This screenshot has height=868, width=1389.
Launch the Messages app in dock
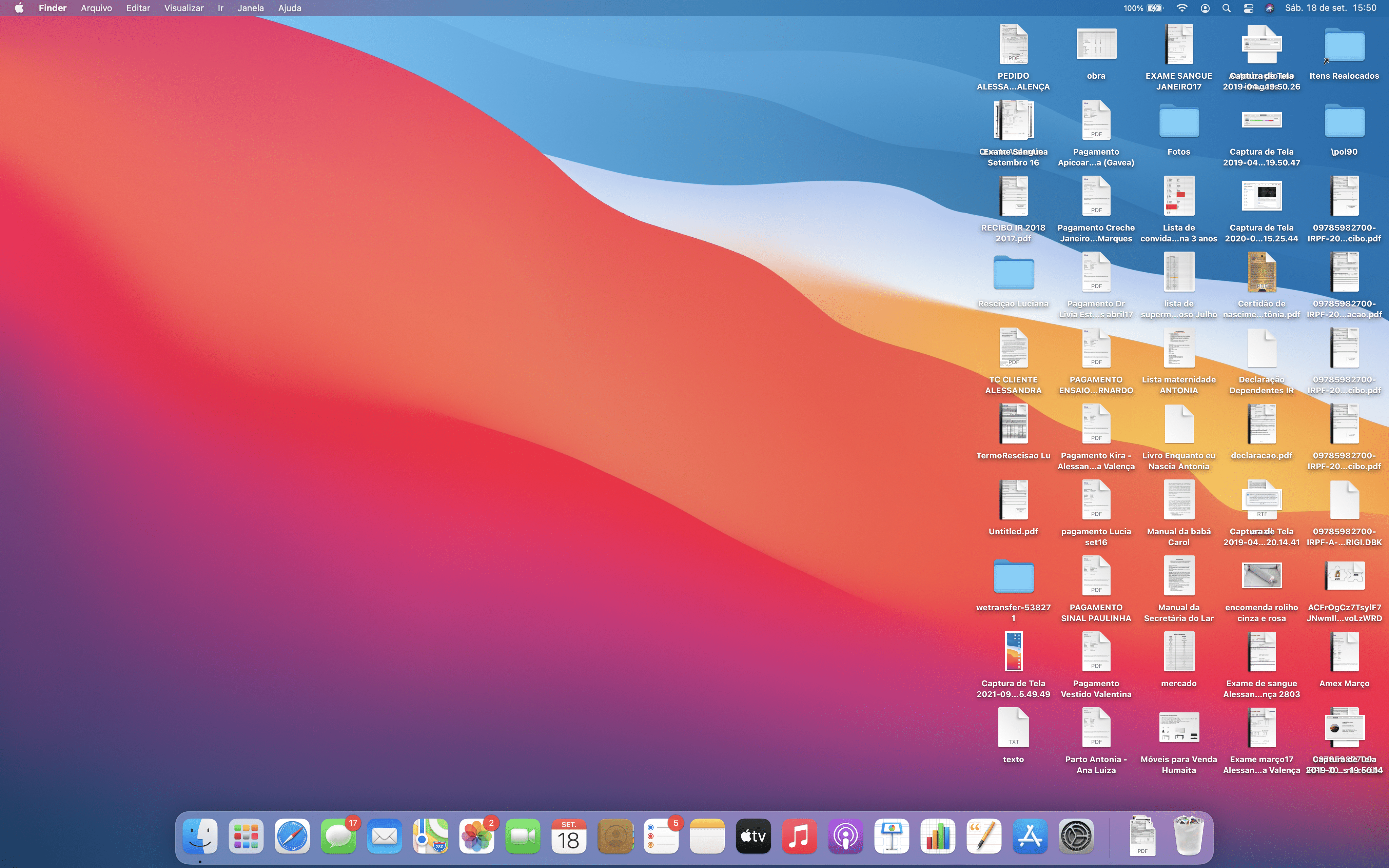click(x=338, y=836)
